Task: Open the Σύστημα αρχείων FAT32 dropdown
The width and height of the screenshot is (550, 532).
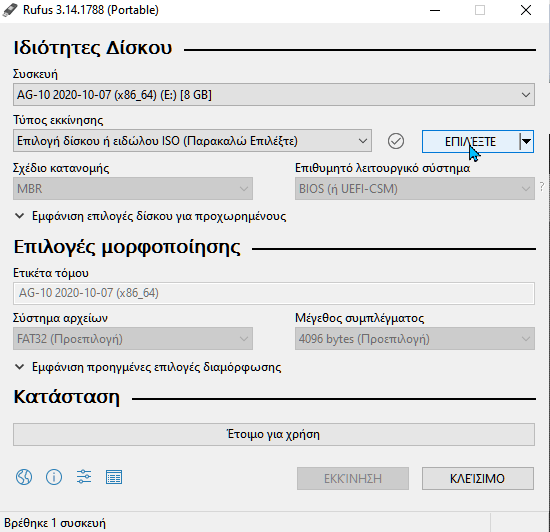Action: click(133, 339)
